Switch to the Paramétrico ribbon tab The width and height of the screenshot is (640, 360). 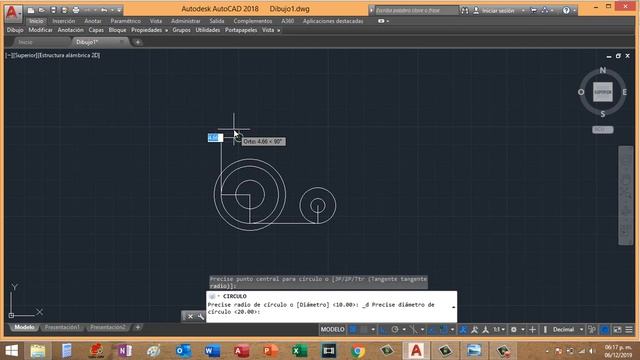[x=125, y=21]
